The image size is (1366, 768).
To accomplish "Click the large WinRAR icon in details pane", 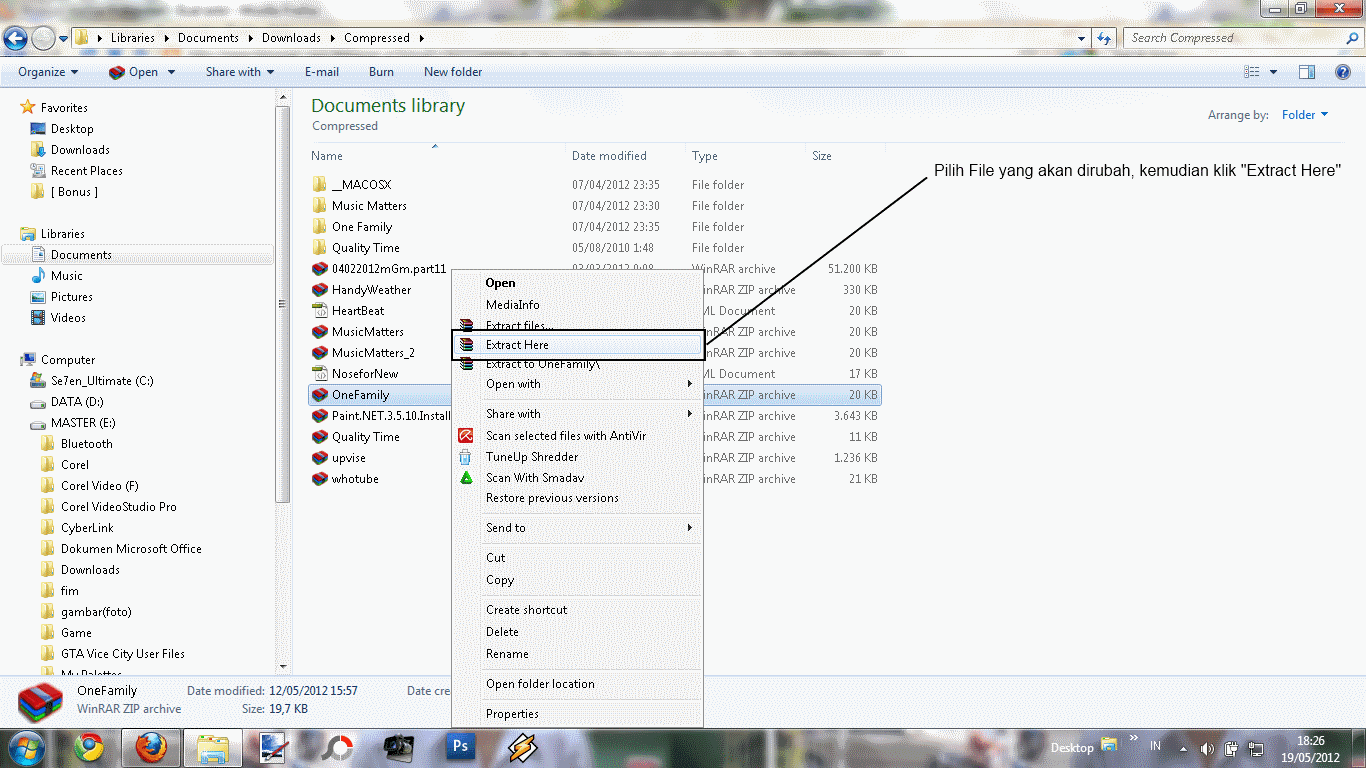I will tap(40, 702).
